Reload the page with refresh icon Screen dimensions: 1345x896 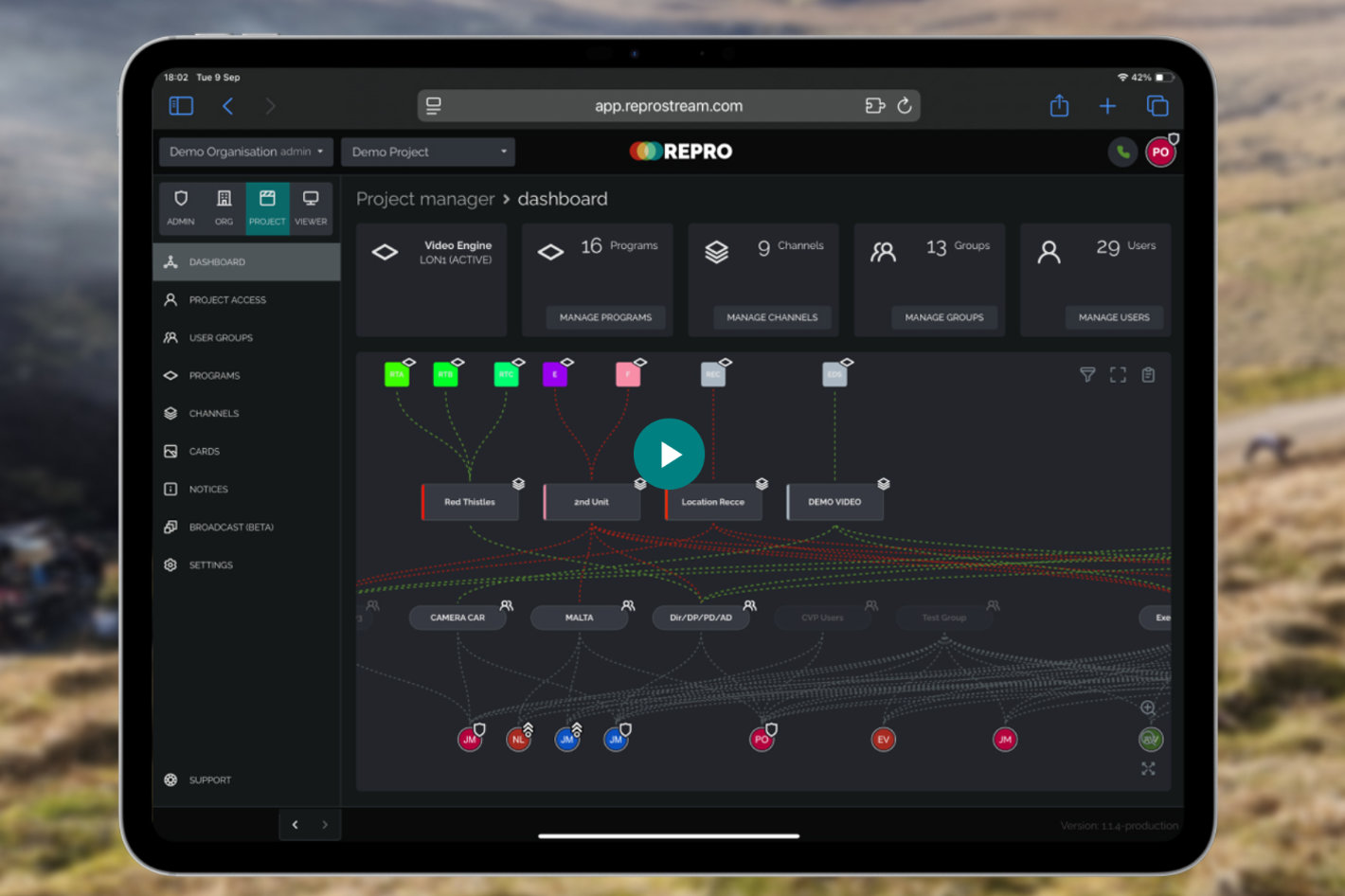pyautogui.click(x=905, y=106)
